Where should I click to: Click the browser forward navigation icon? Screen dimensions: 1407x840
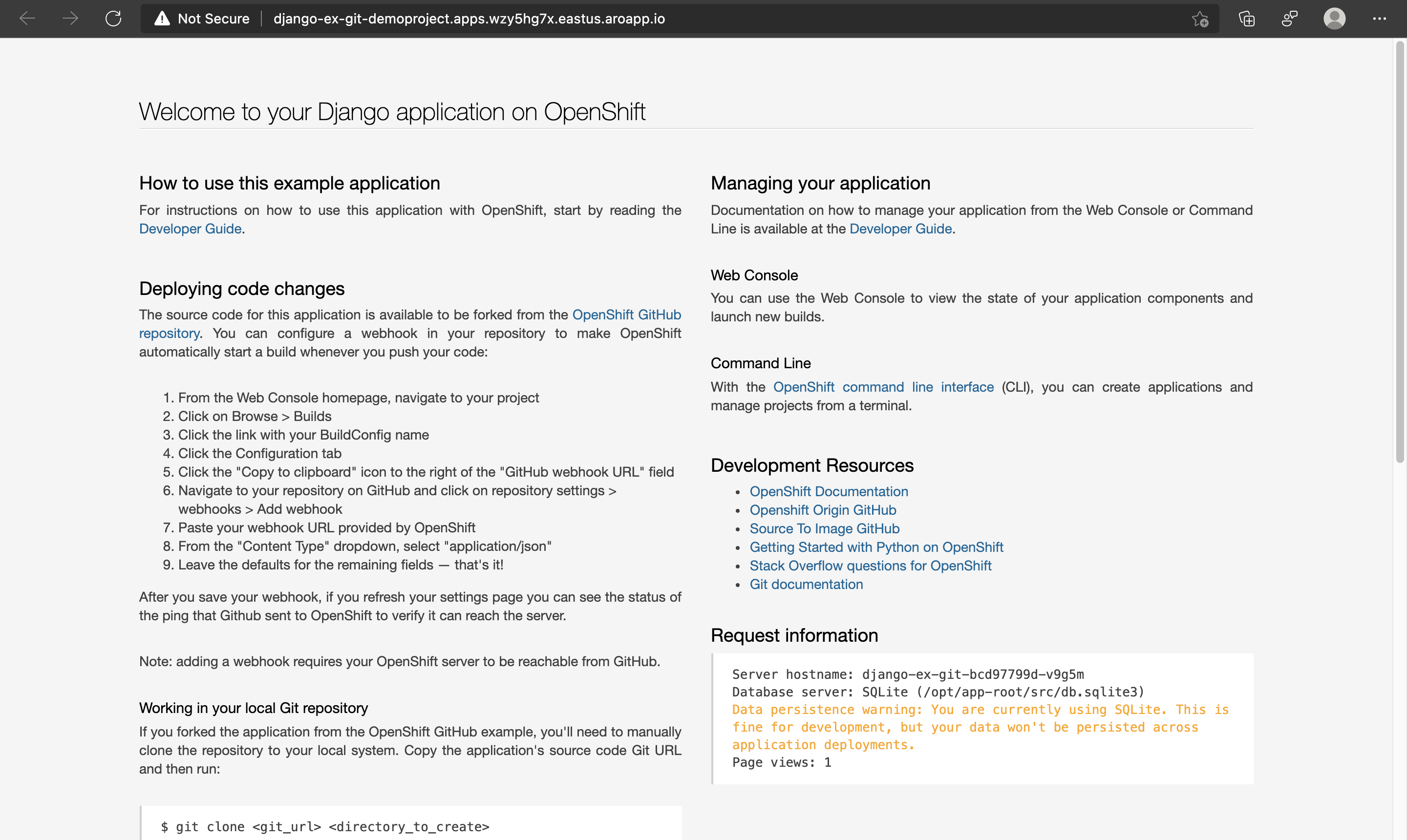pyautogui.click(x=70, y=18)
